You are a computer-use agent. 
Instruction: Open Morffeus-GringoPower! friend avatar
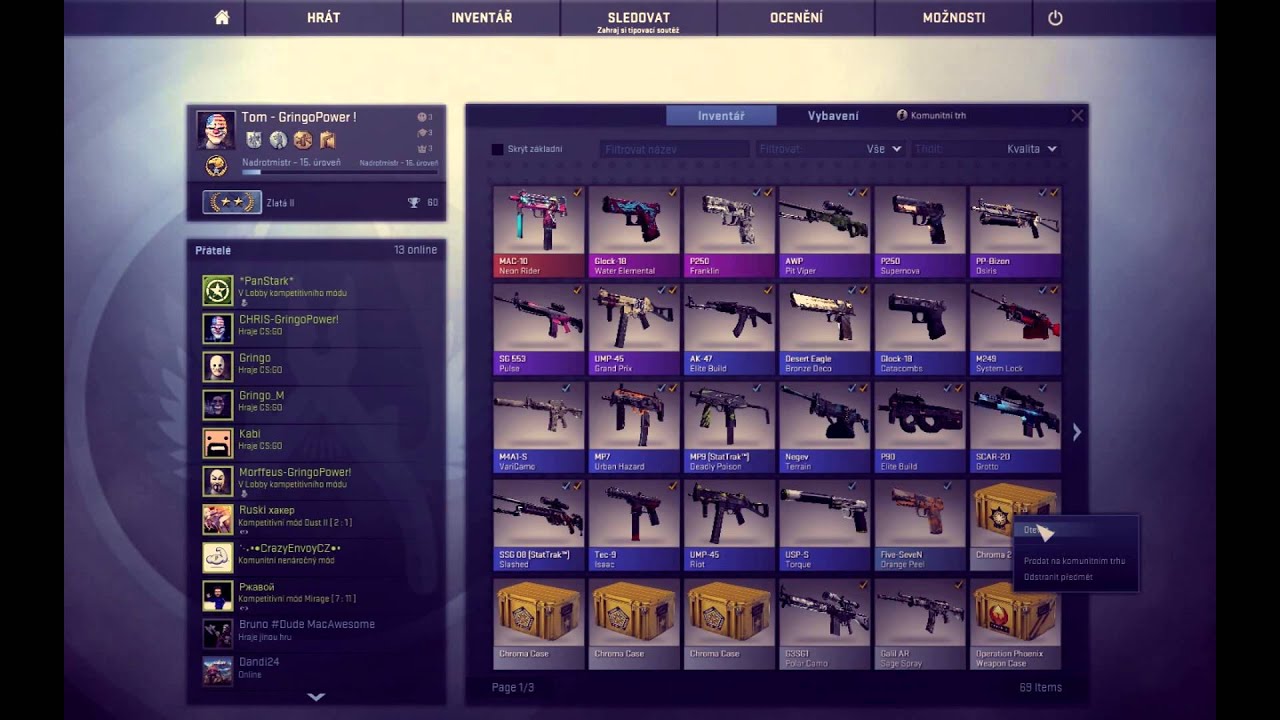click(218, 481)
